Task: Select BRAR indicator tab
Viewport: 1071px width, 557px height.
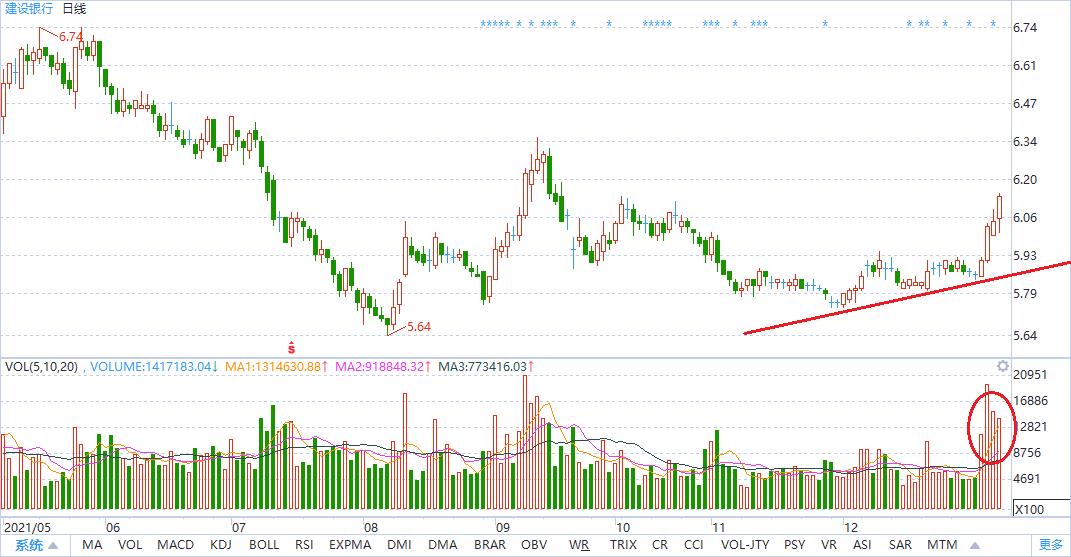Action: pos(490,545)
